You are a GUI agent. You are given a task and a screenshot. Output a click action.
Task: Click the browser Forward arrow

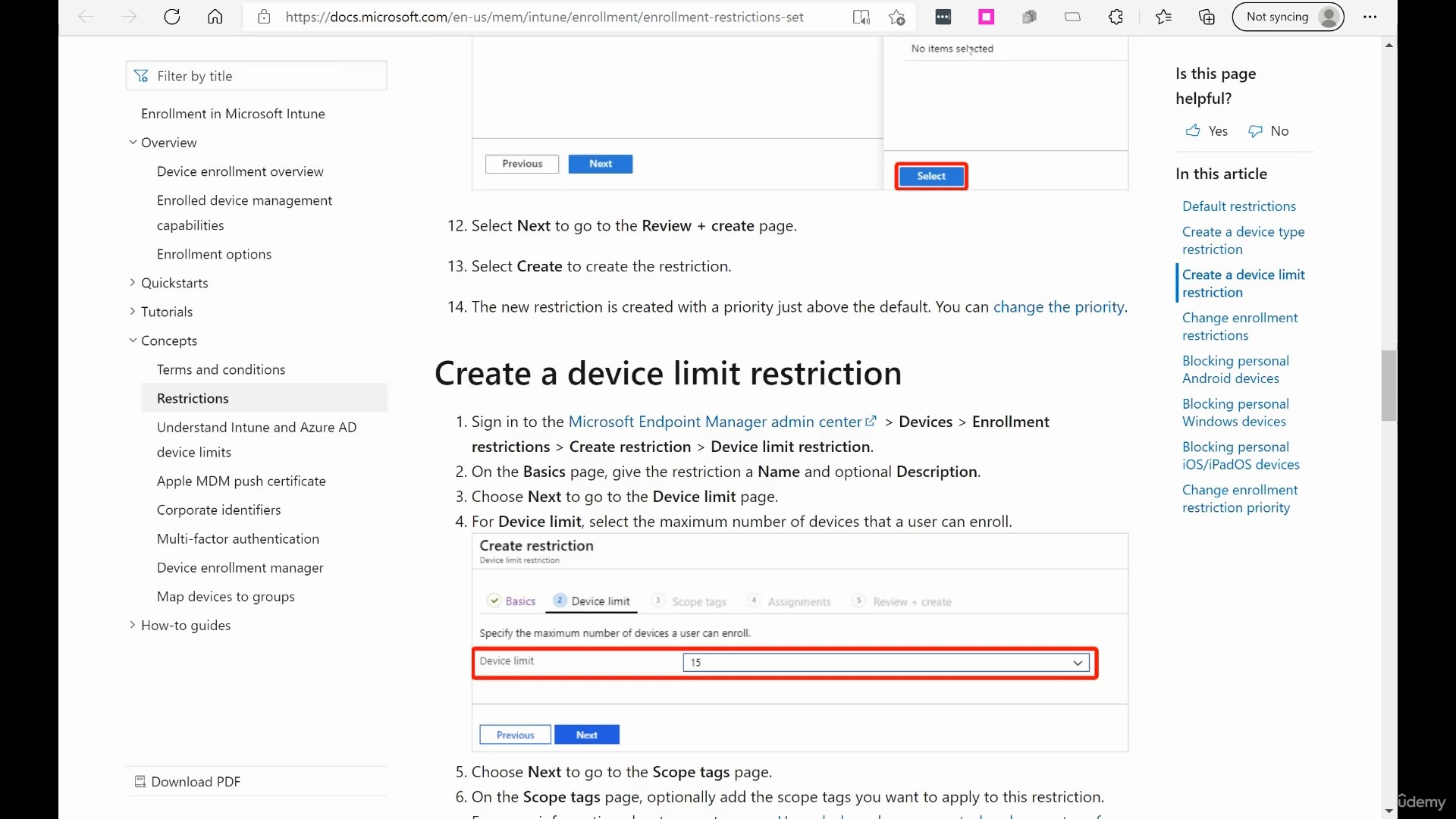tap(129, 17)
